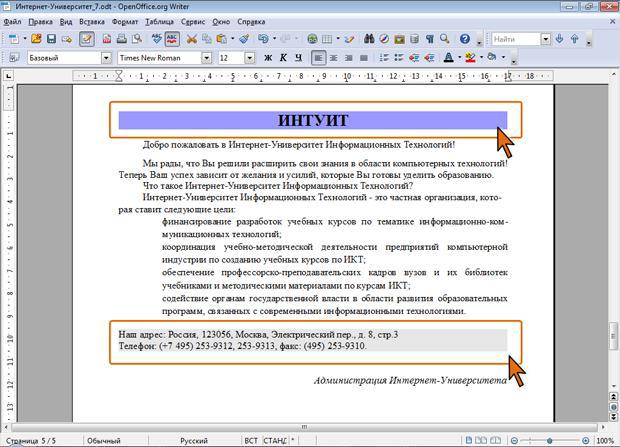
Task: Save the document with the floppy icon
Action: tap(51, 39)
